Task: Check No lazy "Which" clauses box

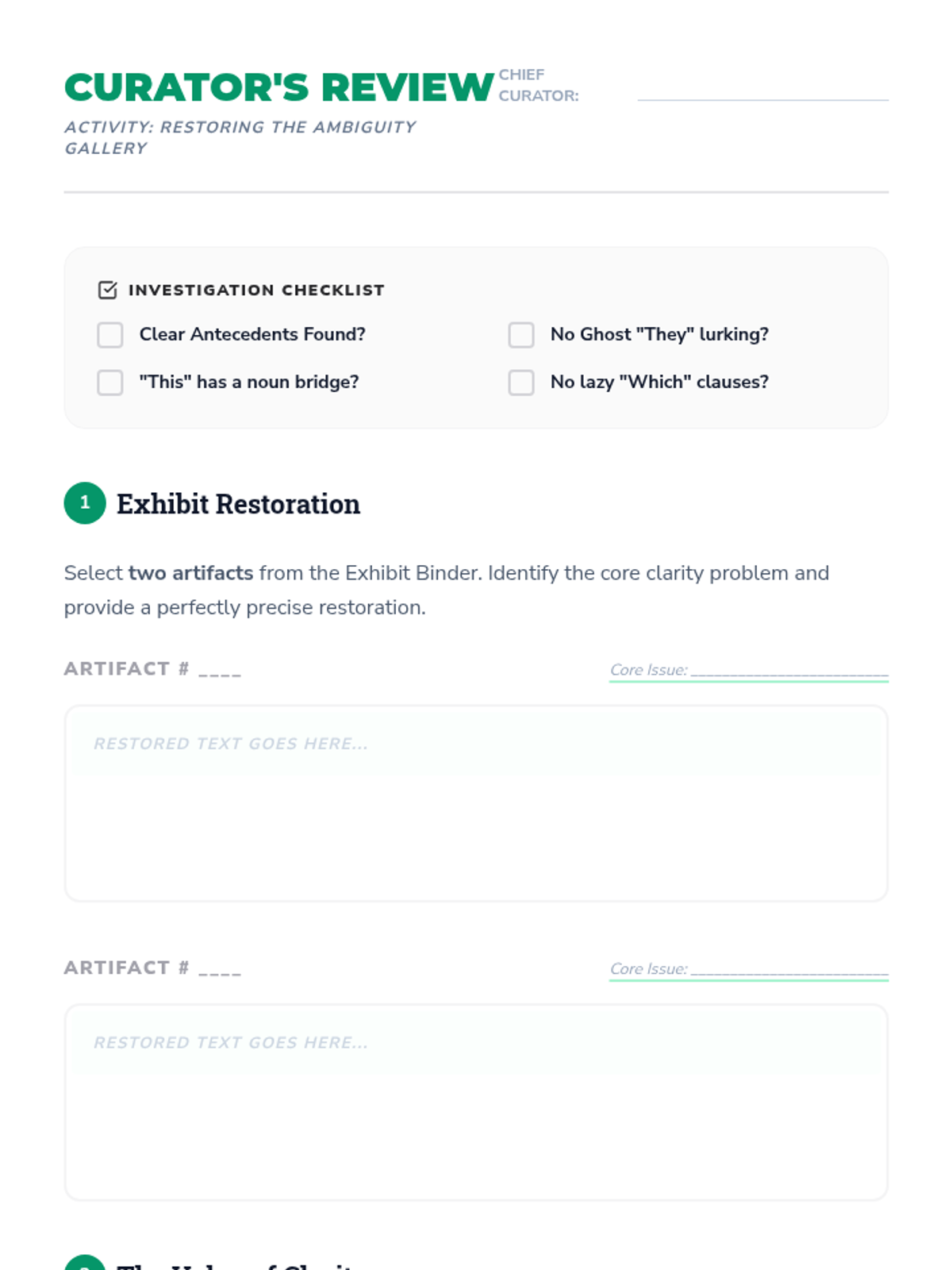Action: click(x=521, y=383)
